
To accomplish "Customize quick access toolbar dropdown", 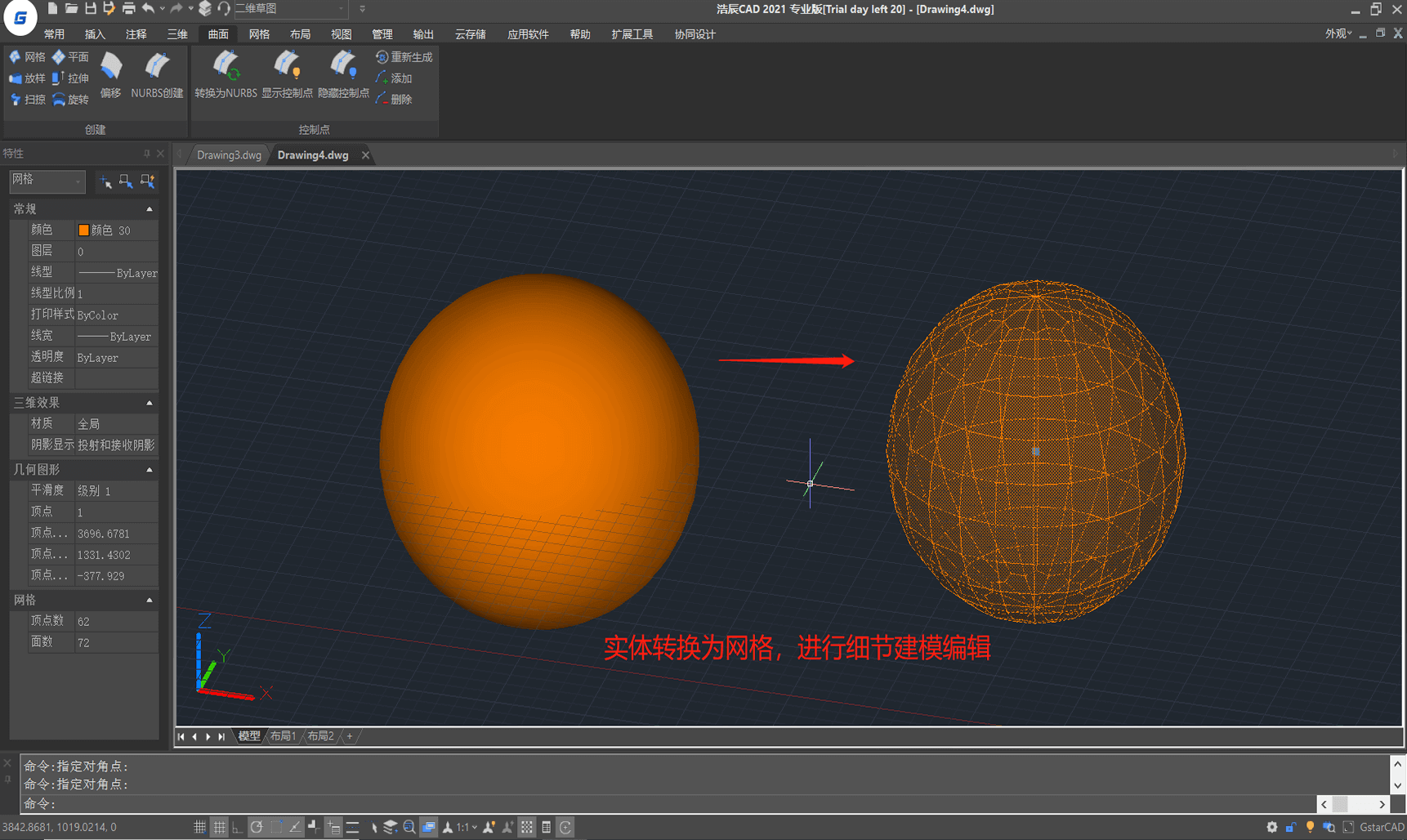I will click(362, 9).
